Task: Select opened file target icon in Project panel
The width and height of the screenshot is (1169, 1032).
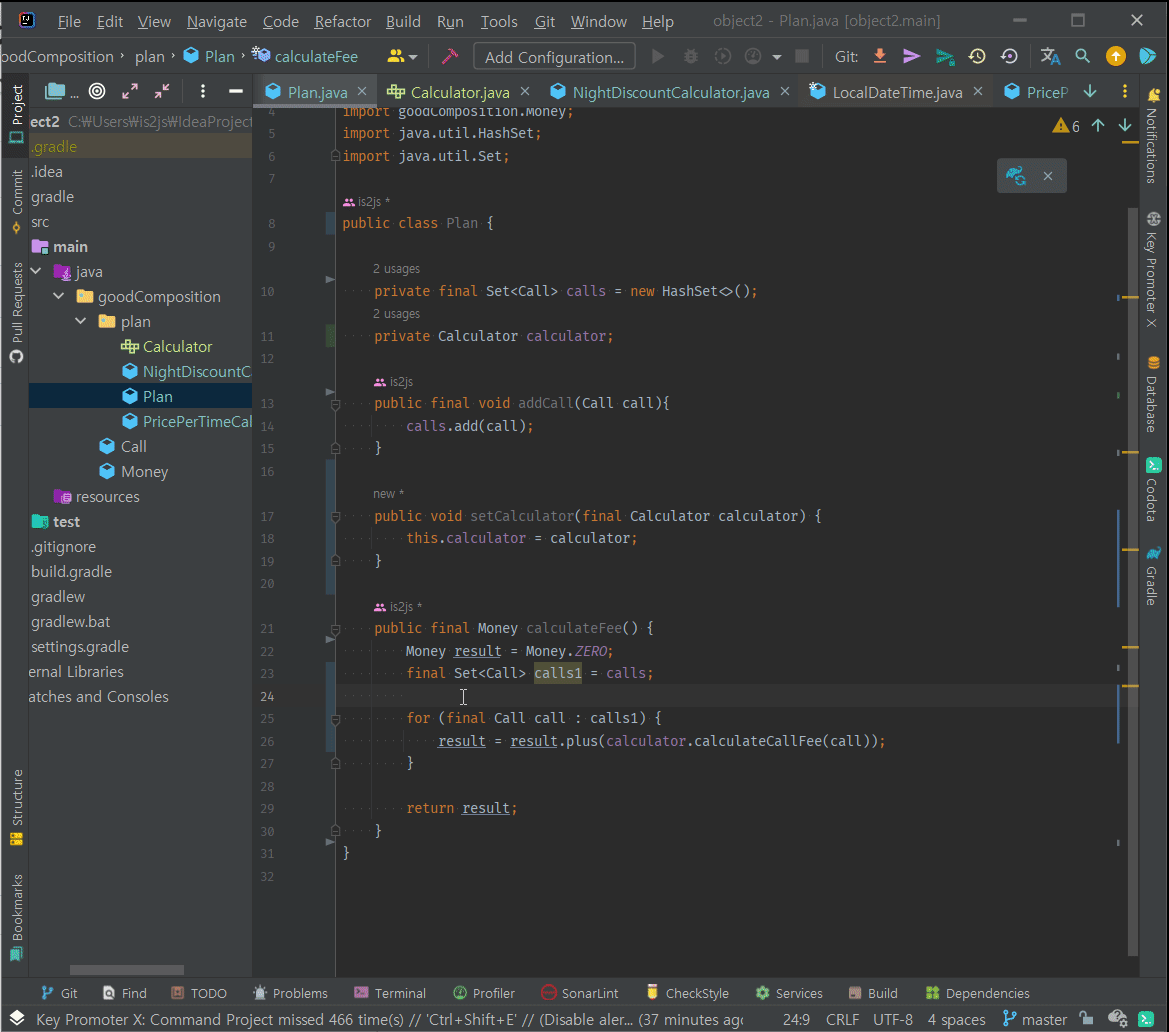Action: [97, 92]
